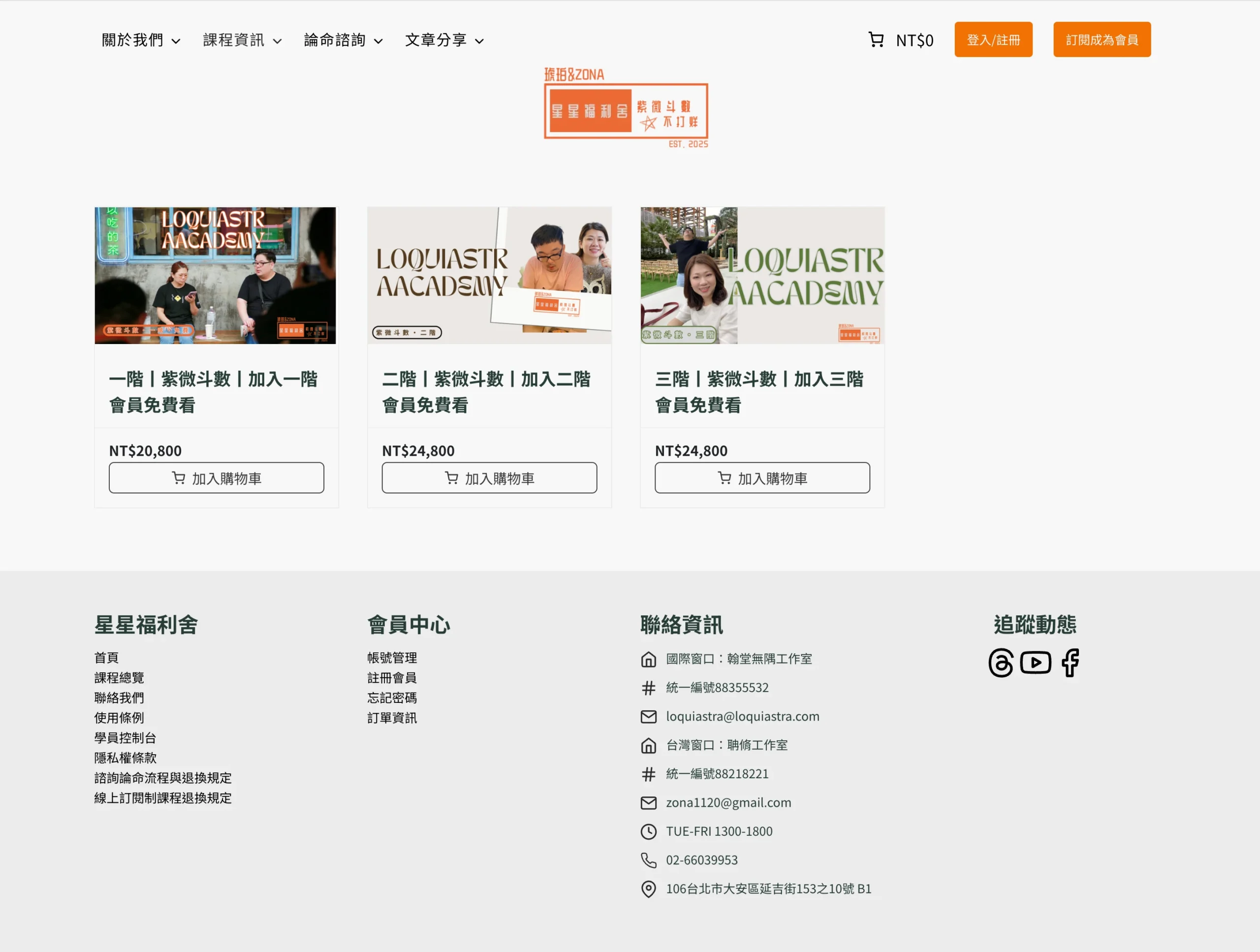Expand the 課程資訊 dropdown menu
Screen dimensions: 1260x952
coord(242,40)
